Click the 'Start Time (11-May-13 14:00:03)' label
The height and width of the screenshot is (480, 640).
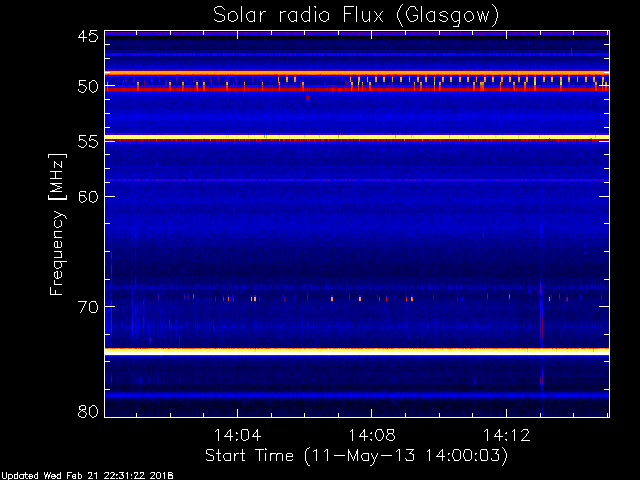click(356, 456)
